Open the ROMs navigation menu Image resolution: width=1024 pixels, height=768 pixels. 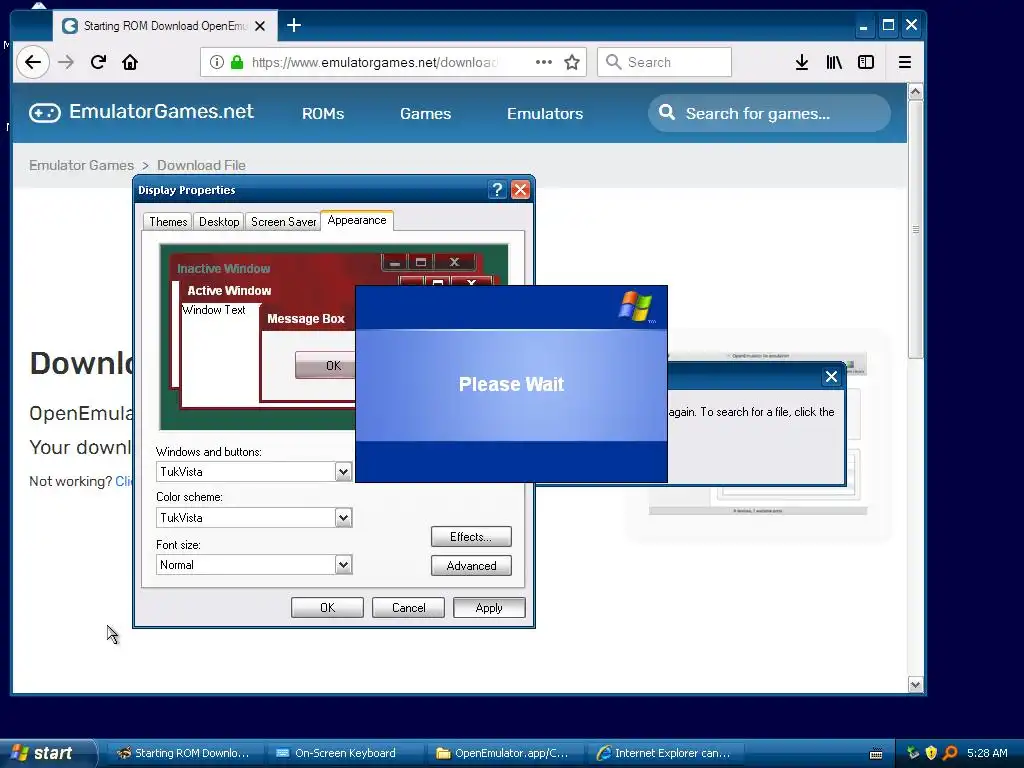(x=323, y=114)
